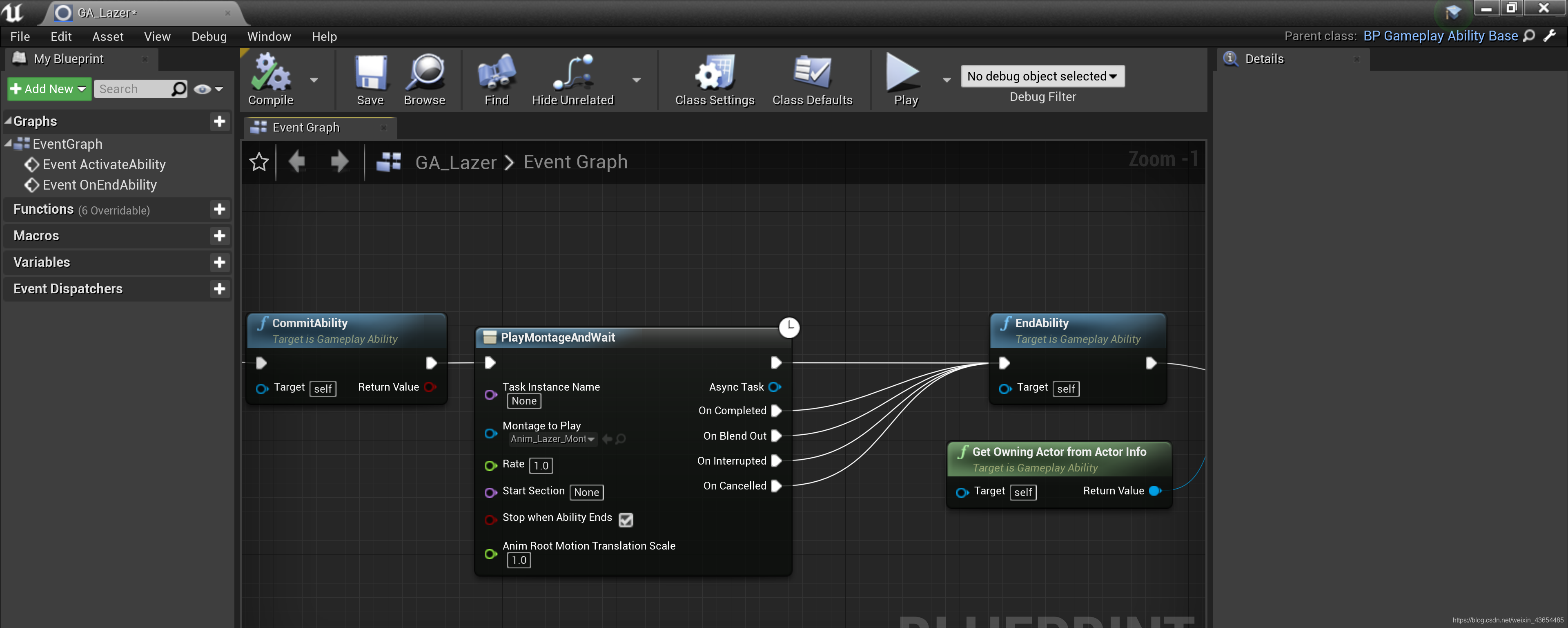Collapse the Graphs section
The height and width of the screenshot is (628, 1568).
(x=9, y=121)
